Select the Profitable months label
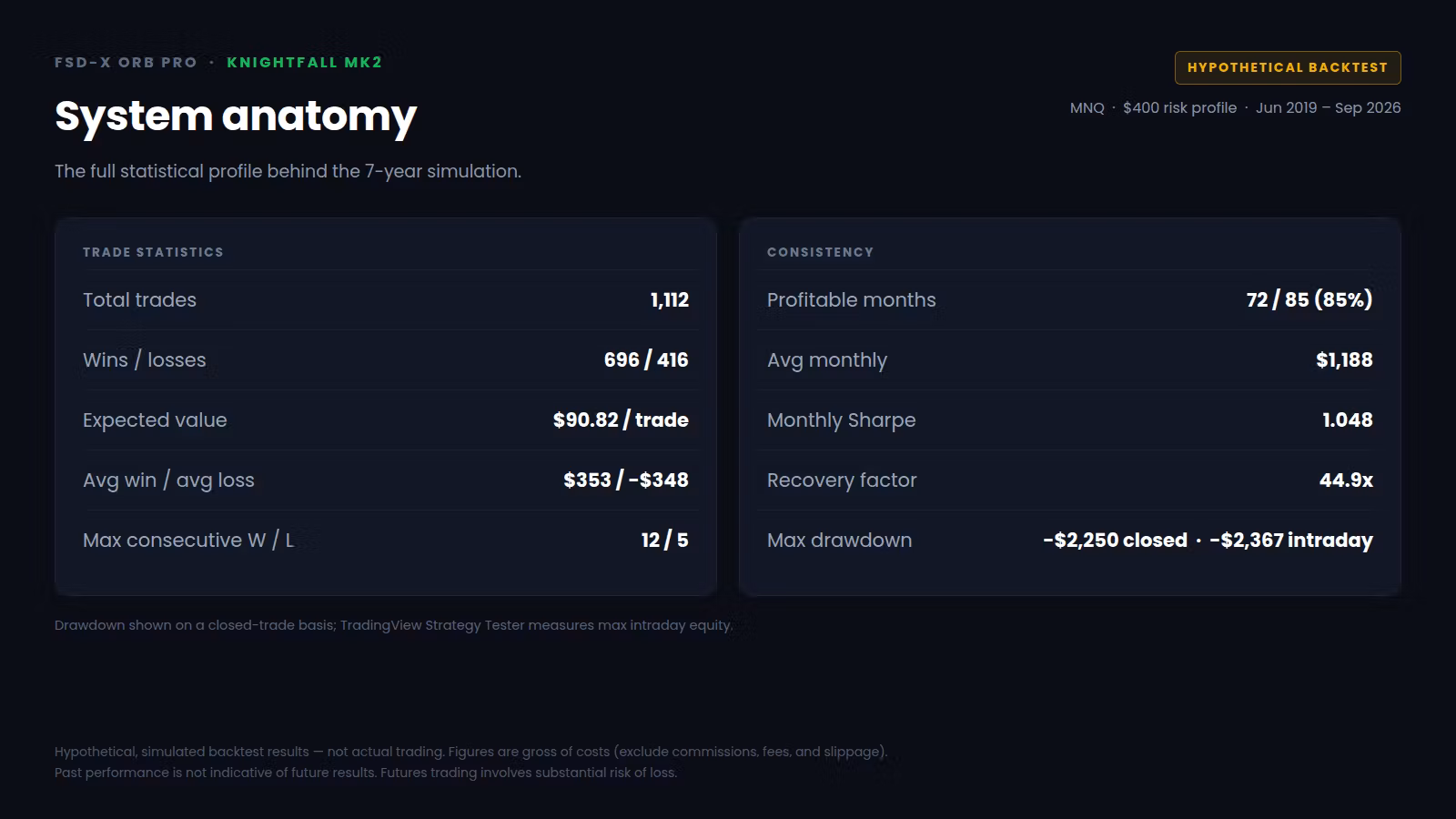Screen dimensions: 1456x819 tap(851, 300)
